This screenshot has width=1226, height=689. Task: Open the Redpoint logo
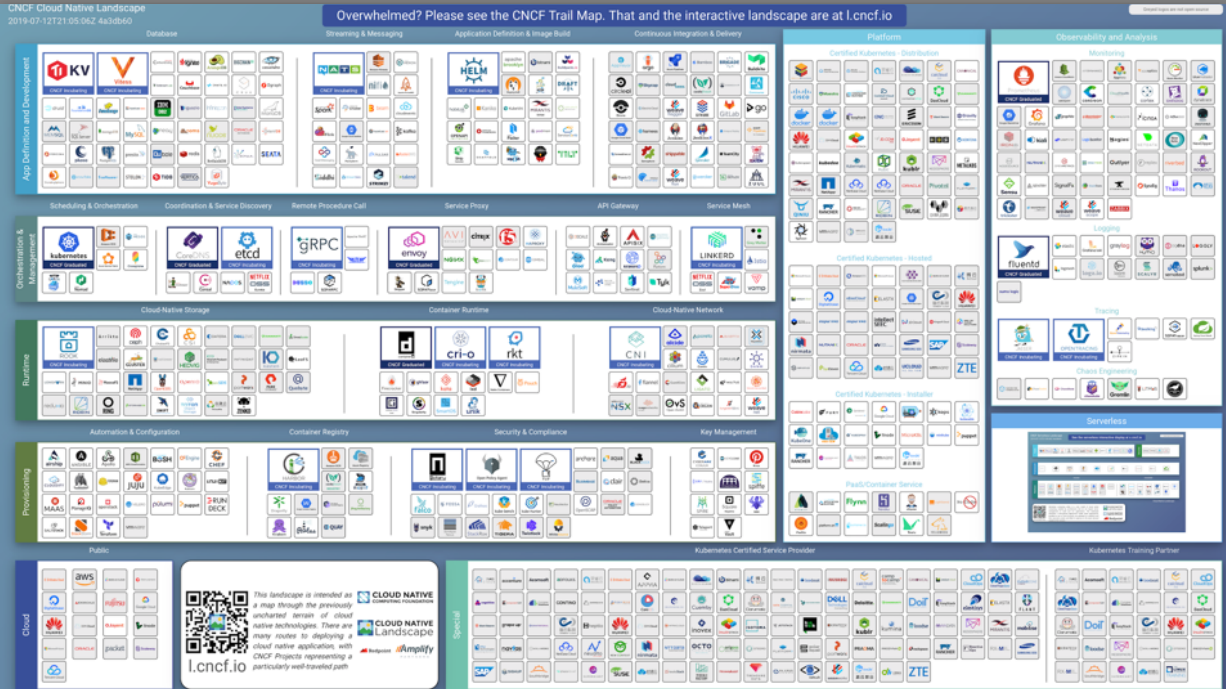click(x=376, y=650)
